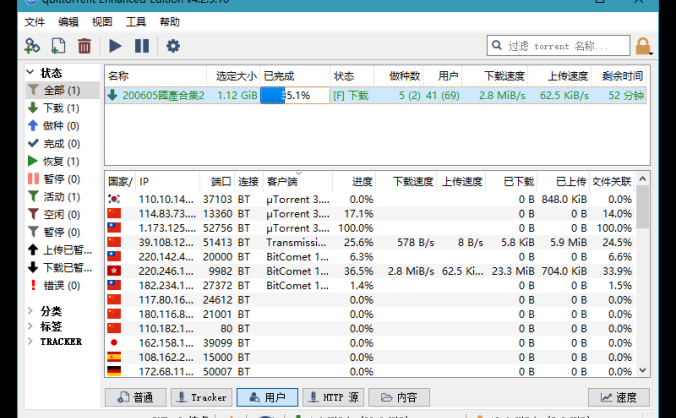Open the 视图 menu
The height and width of the screenshot is (418, 676).
pyautogui.click(x=102, y=22)
